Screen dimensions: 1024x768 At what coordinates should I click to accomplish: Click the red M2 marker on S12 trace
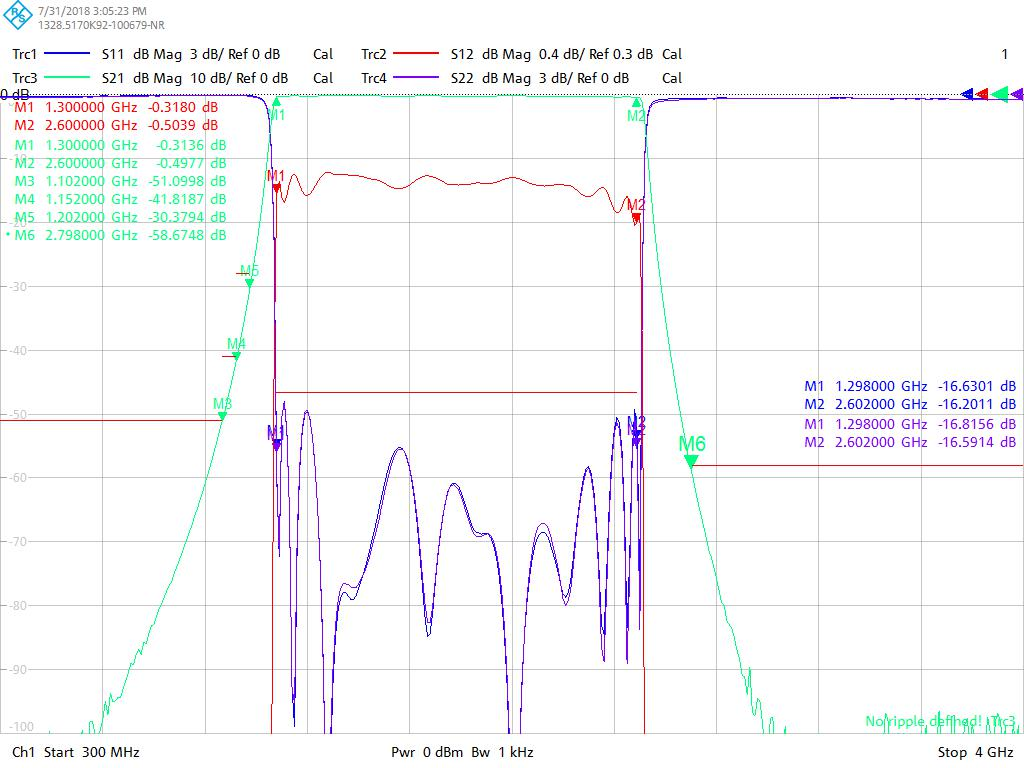pyautogui.click(x=636, y=216)
